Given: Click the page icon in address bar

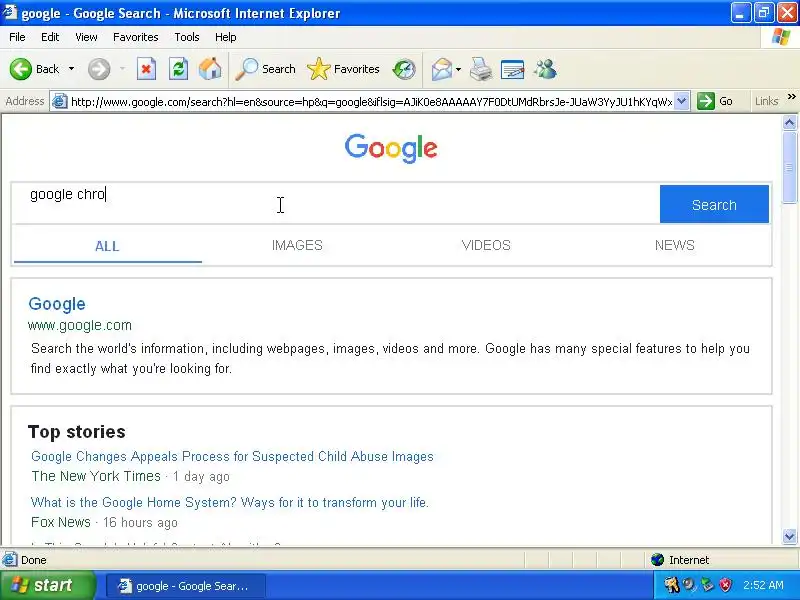Looking at the screenshot, I should [x=60, y=102].
